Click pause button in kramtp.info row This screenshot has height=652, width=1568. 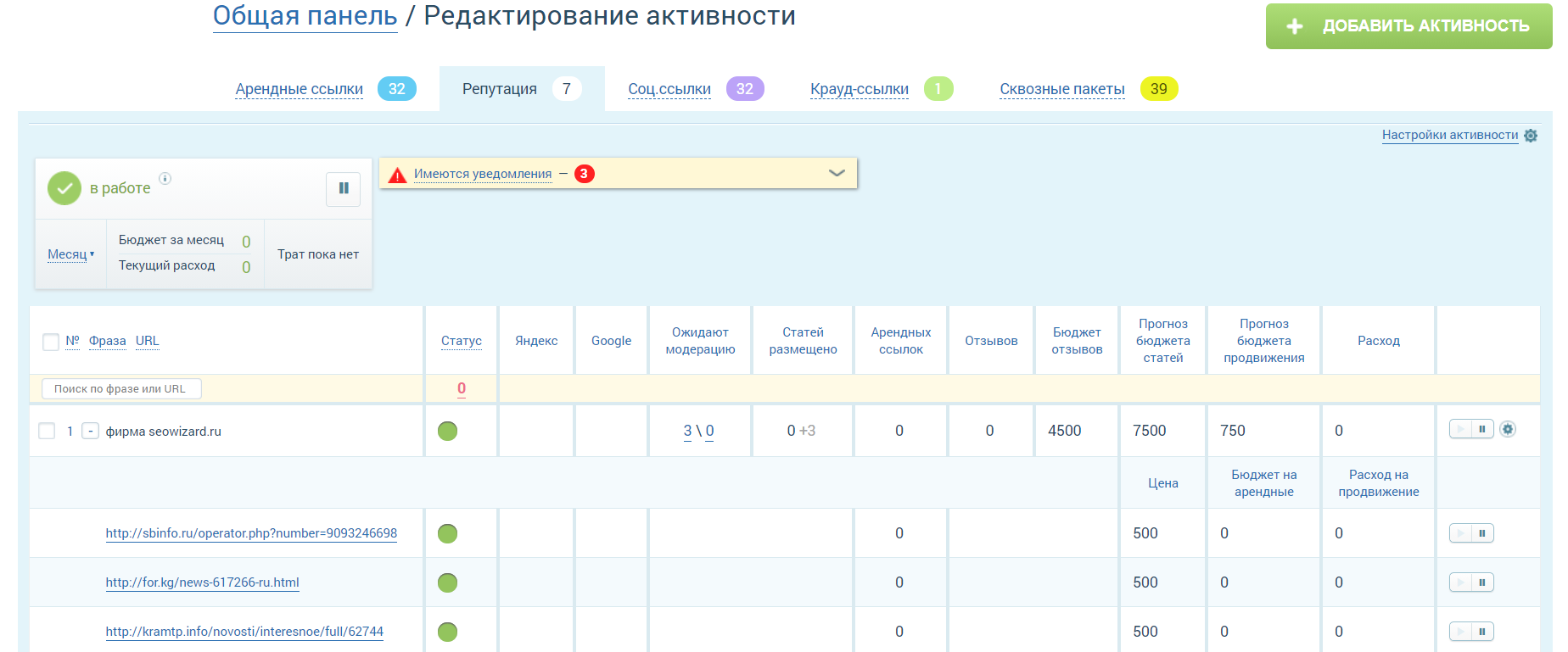[1482, 632]
